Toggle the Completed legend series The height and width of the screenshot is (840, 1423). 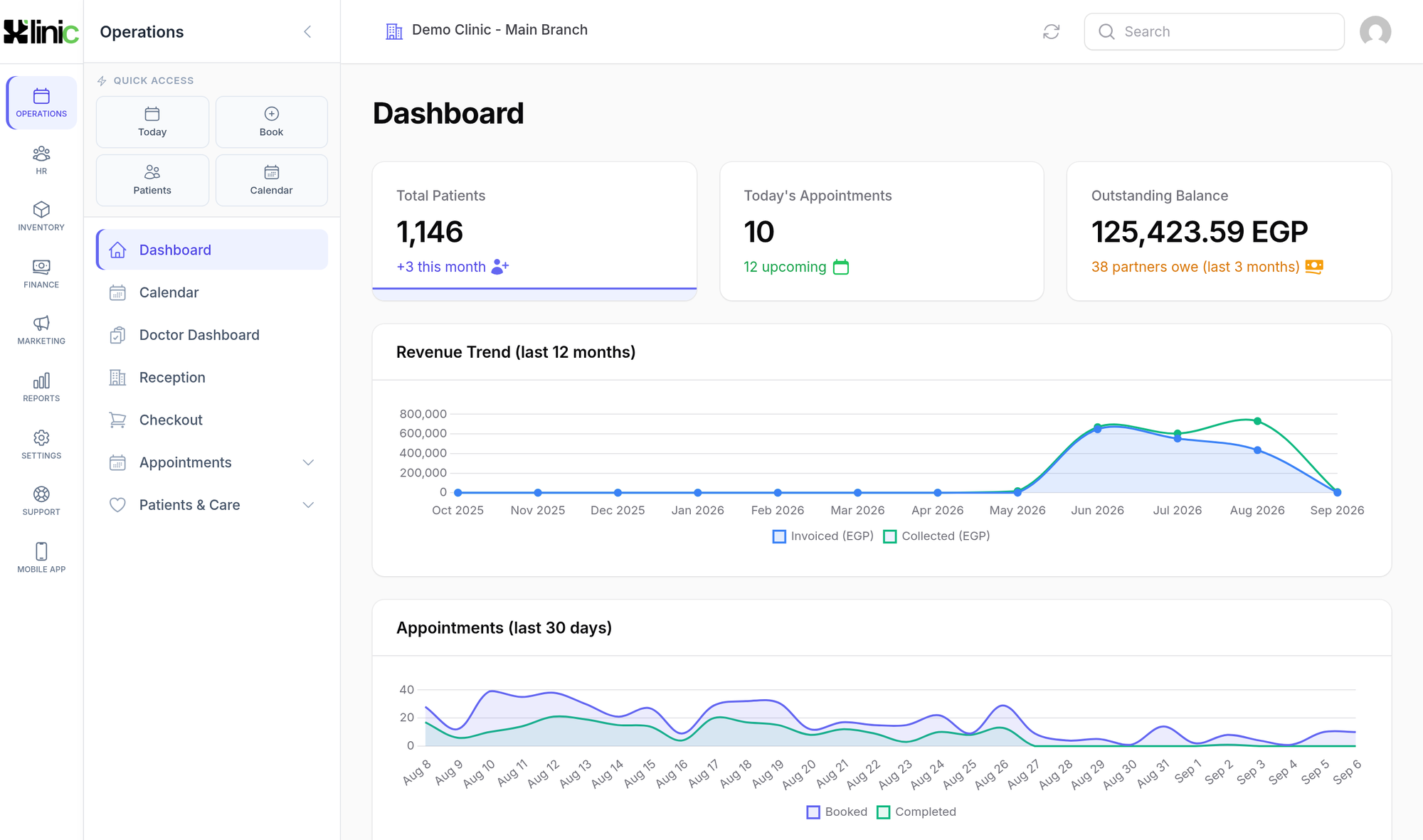(916, 812)
